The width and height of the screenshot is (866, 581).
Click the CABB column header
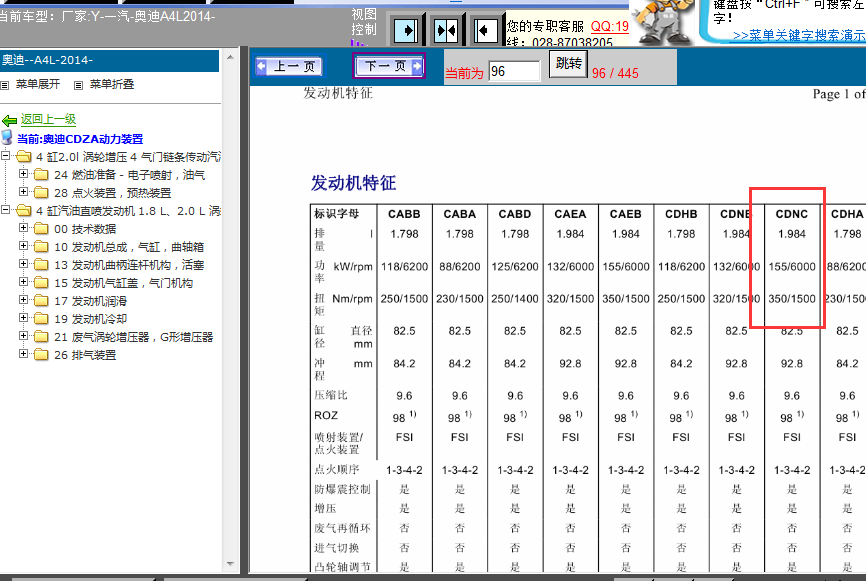404,214
